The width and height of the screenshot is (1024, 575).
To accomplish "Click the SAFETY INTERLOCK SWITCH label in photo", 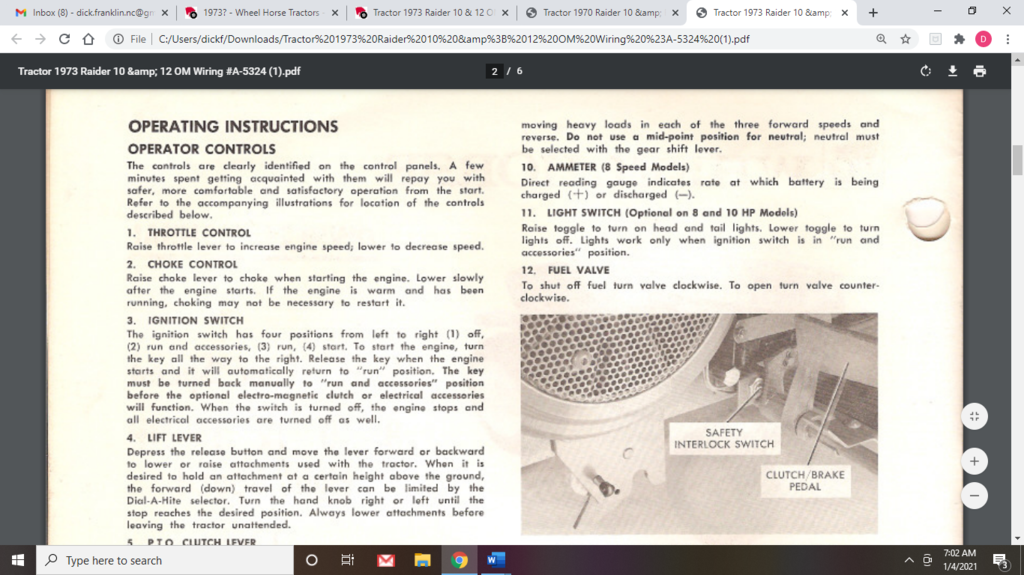I will pyautogui.click(x=724, y=438).
